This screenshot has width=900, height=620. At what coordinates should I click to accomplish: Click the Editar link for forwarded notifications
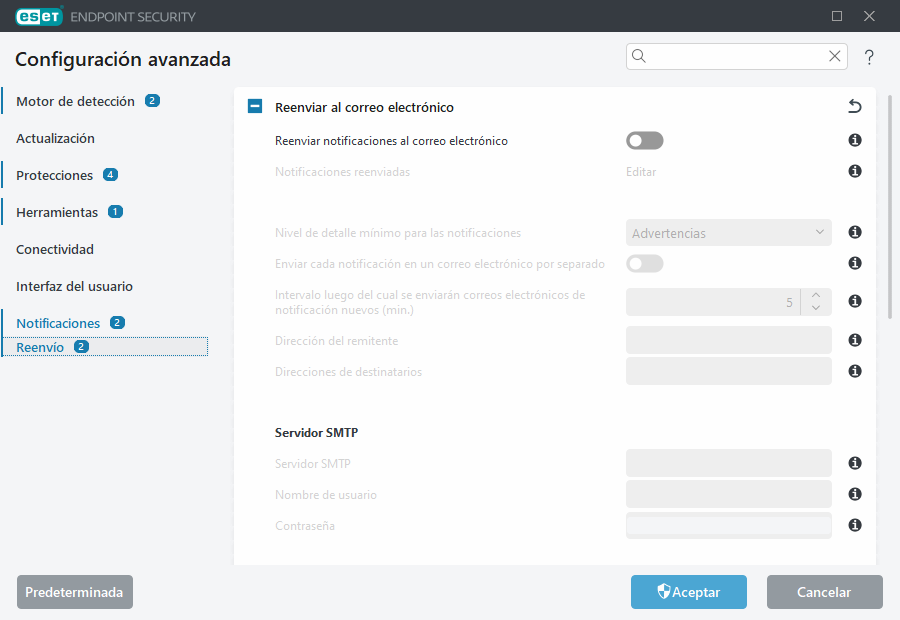(639, 171)
